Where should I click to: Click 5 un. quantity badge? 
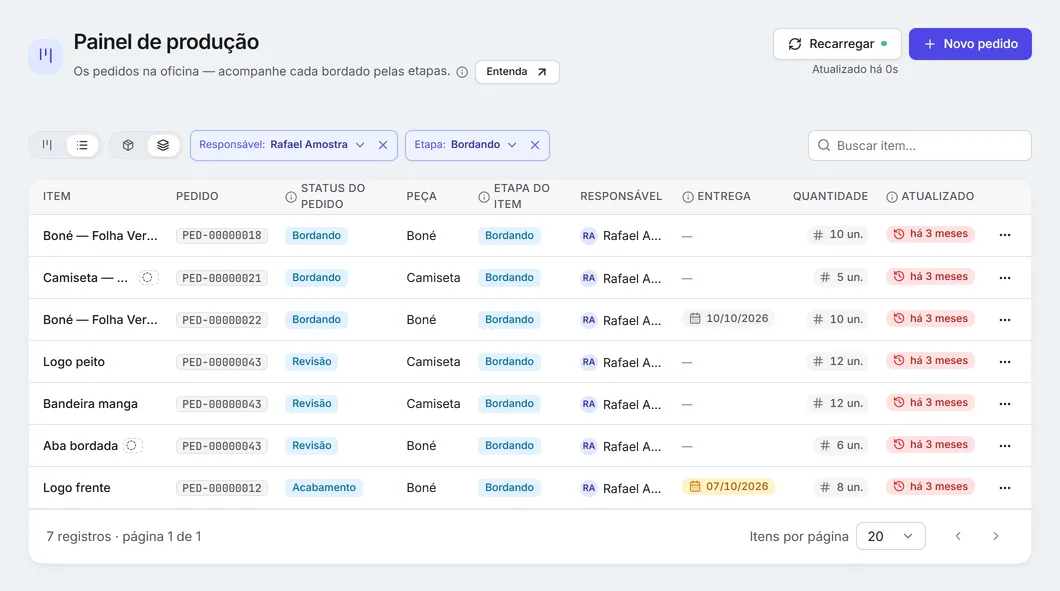(x=842, y=277)
